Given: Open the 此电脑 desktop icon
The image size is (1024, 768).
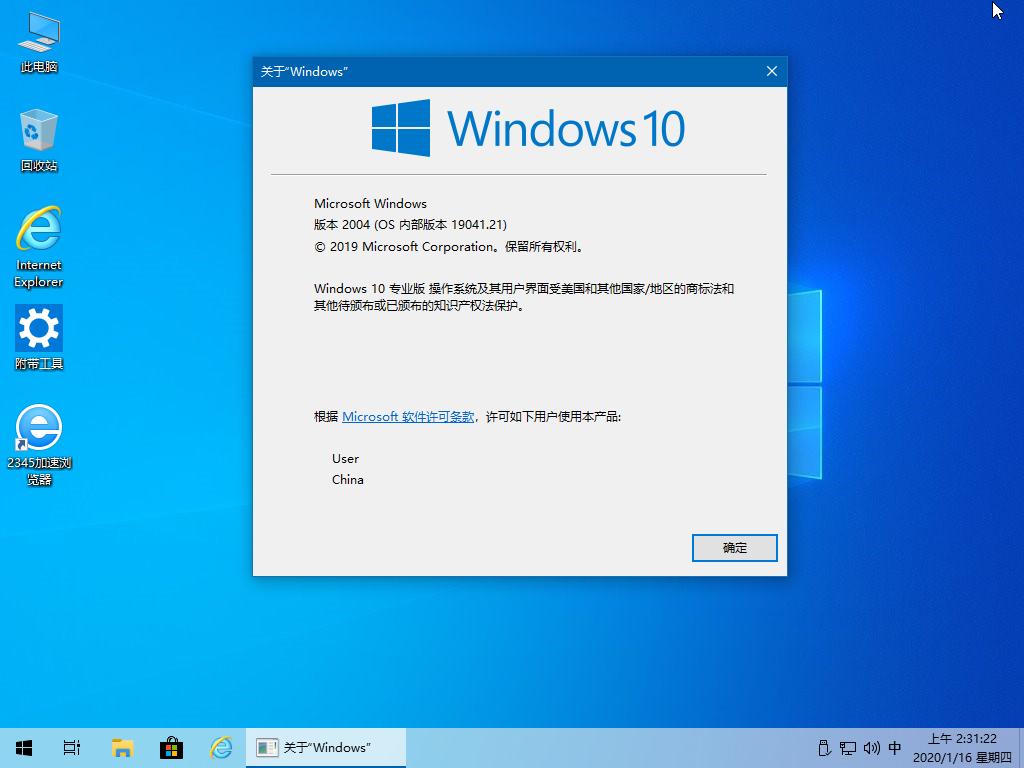Looking at the screenshot, I should (x=39, y=42).
